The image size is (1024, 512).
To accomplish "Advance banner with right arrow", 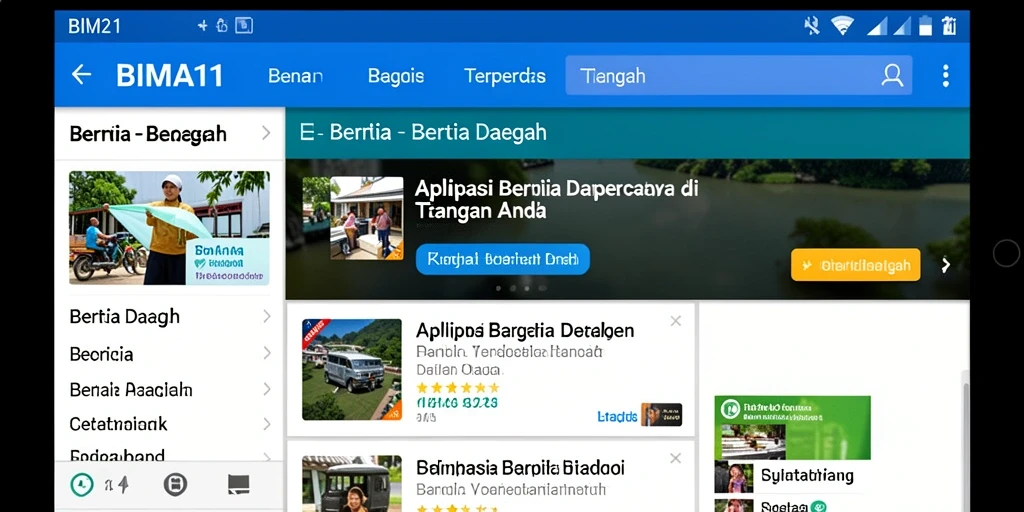I will (x=946, y=265).
